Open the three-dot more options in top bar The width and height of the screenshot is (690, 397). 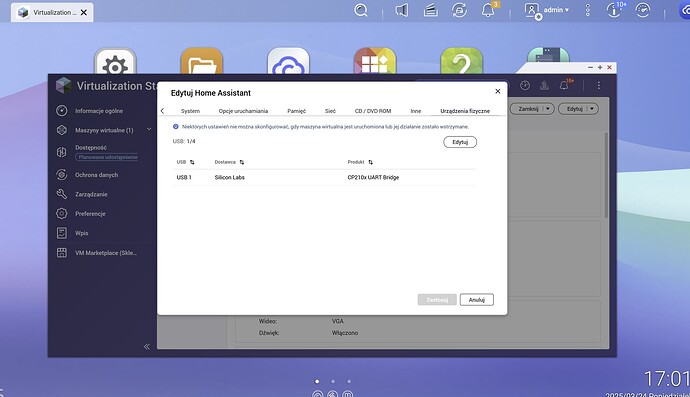click(587, 10)
